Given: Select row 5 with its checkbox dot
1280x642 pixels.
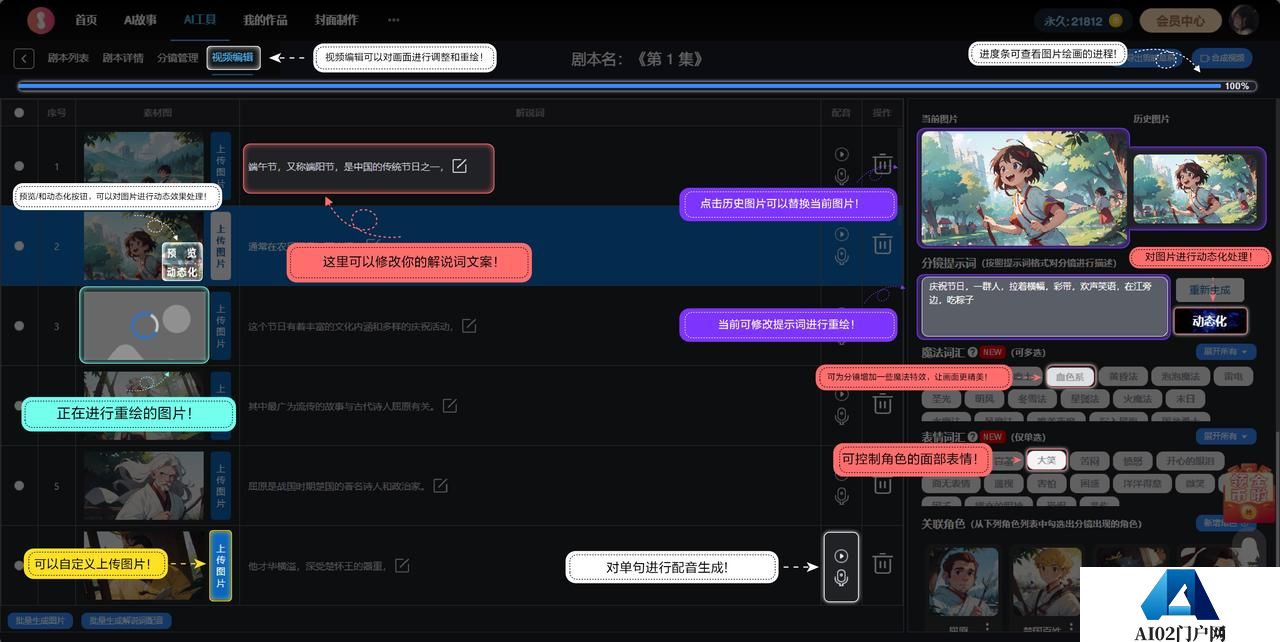Looking at the screenshot, I should point(19,486).
